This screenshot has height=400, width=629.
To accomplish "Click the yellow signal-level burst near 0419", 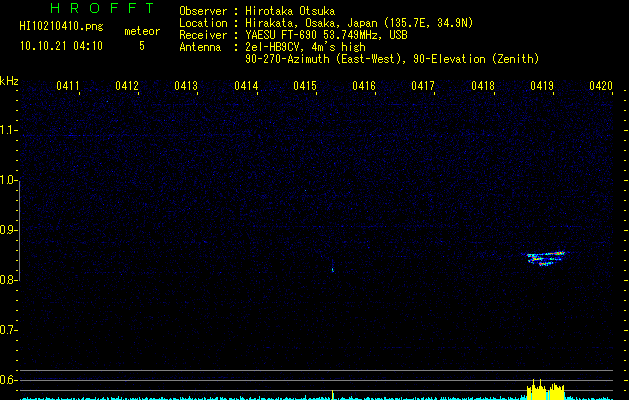I will (x=546, y=389).
